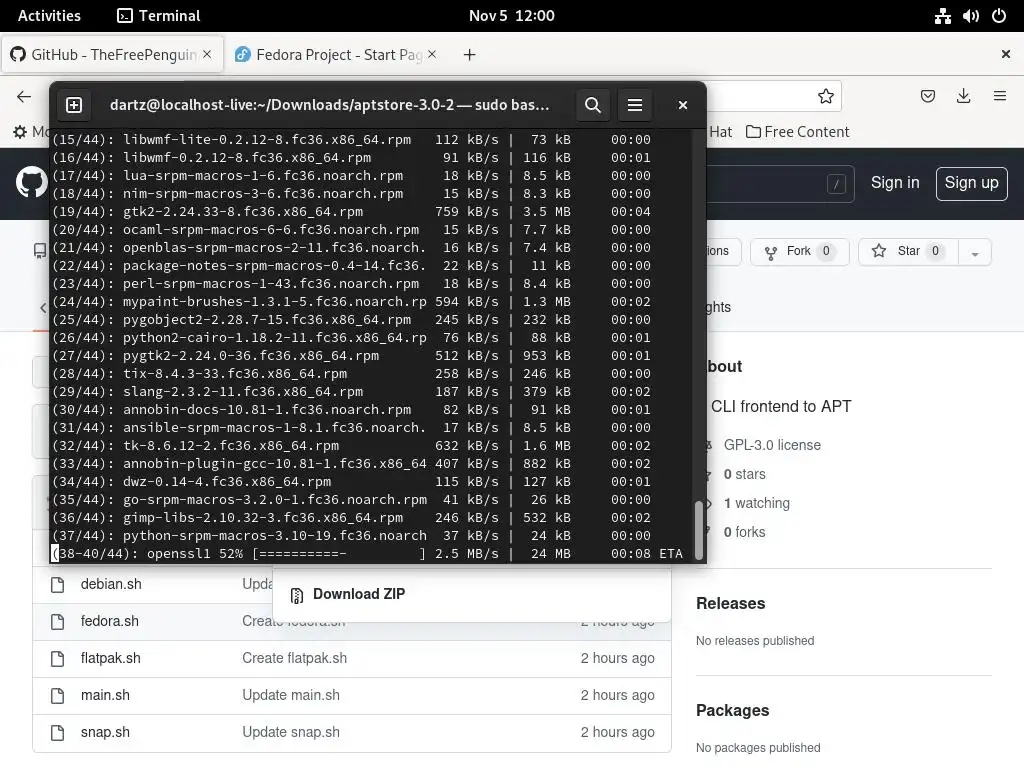This screenshot has height=768, width=1024.
Task: Click 1 watching link
Action: (x=757, y=503)
